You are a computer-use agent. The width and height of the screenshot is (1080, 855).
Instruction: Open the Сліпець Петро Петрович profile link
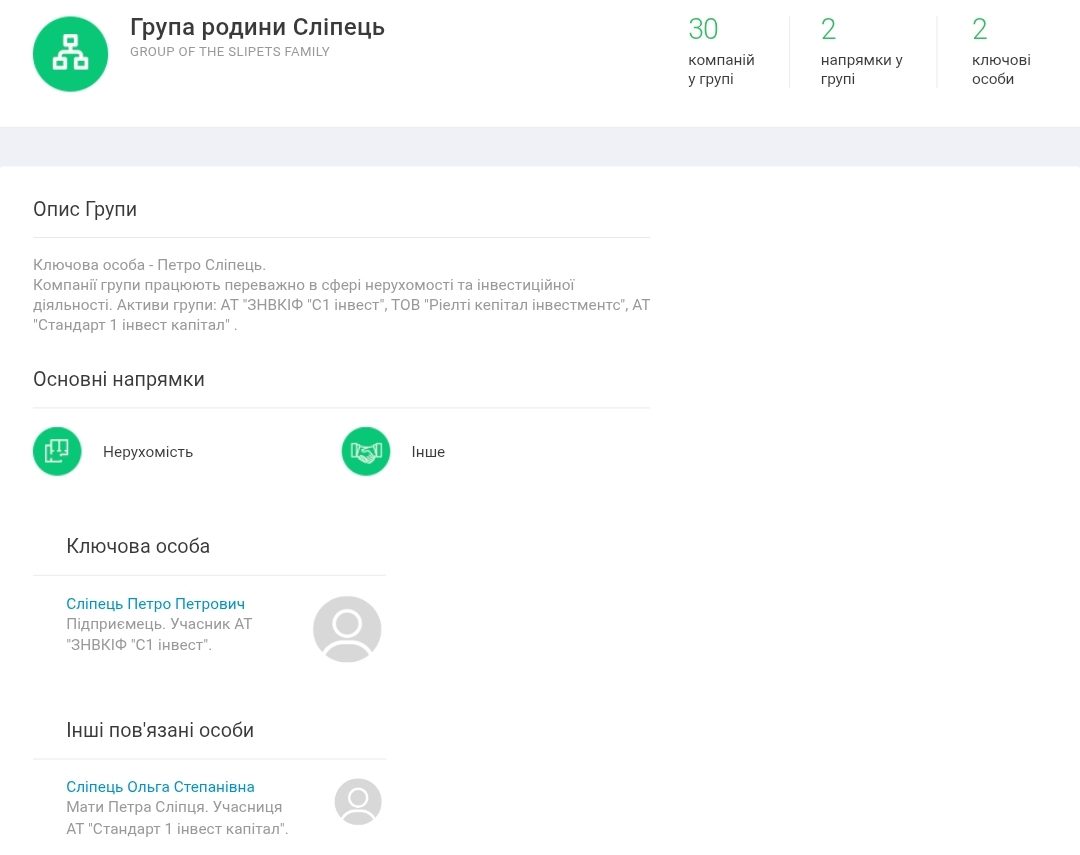(155, 604)
